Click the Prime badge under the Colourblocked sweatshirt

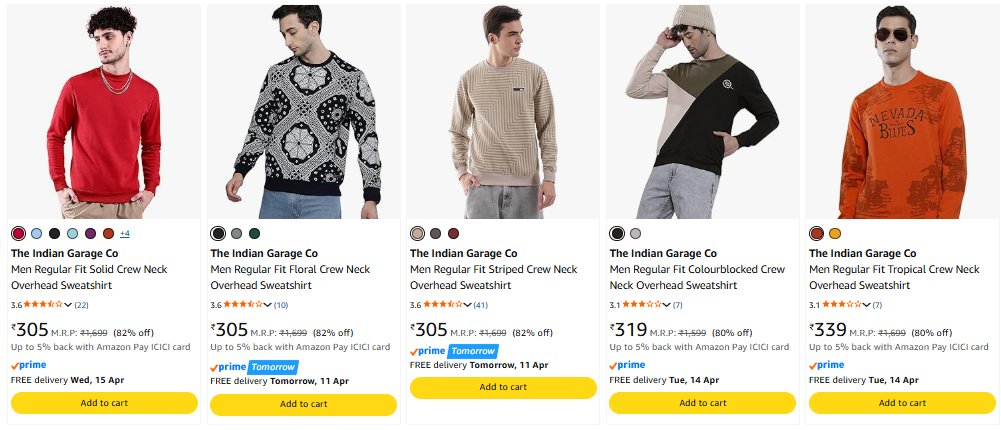coord(627,365)
